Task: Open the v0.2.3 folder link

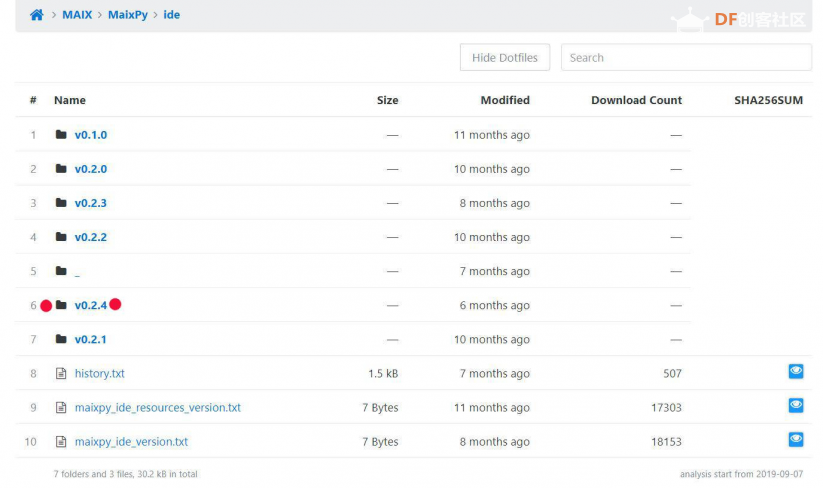Action: pyautogui.click(x=90, y=203)
